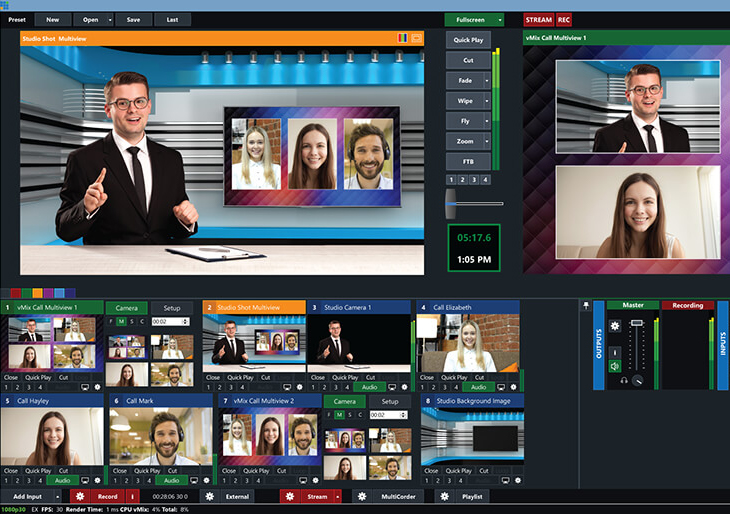Image resolution: width=730 pixels, height=514 pixels.
Task: Click monitor icon on vMix Call Multiview 1 input
Action: 85,387
